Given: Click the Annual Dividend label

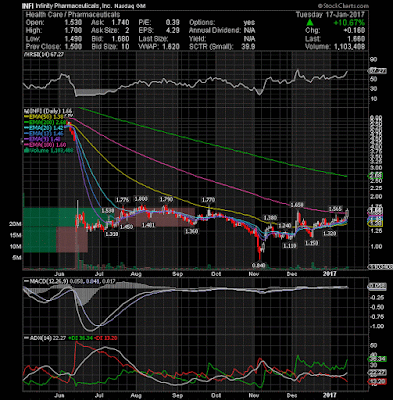Looking at the screenshot, I should 215,30.
